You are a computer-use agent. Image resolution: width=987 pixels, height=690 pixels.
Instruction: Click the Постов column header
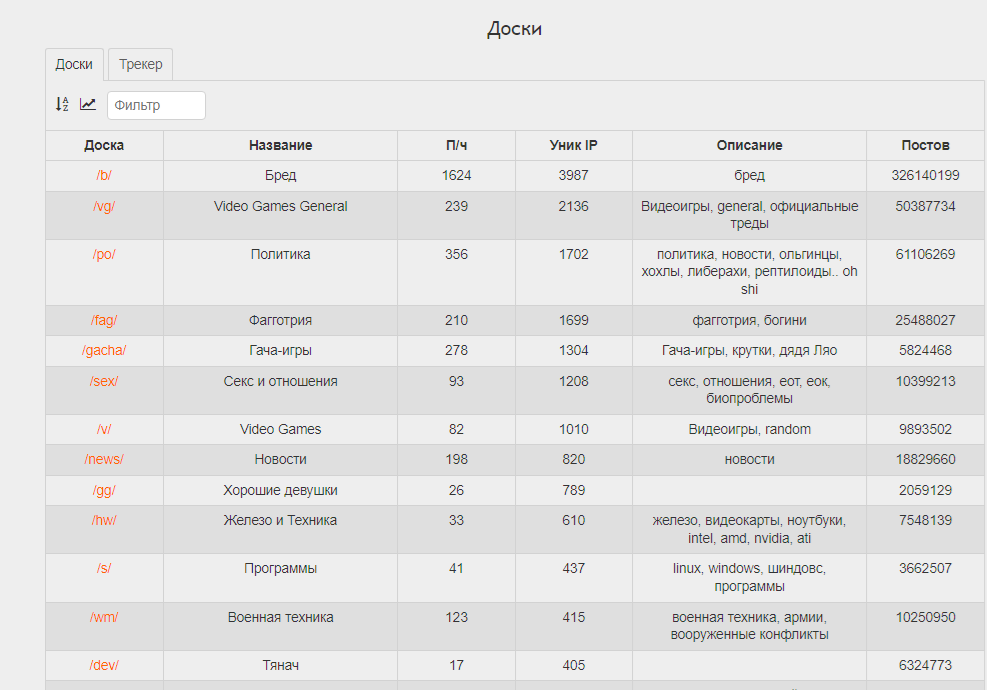[925, 145]
